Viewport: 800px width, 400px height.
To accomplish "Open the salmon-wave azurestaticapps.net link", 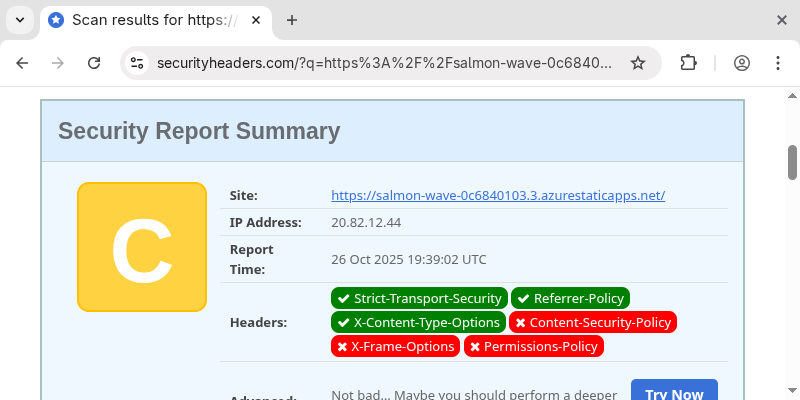I will (x=498, y=195).
